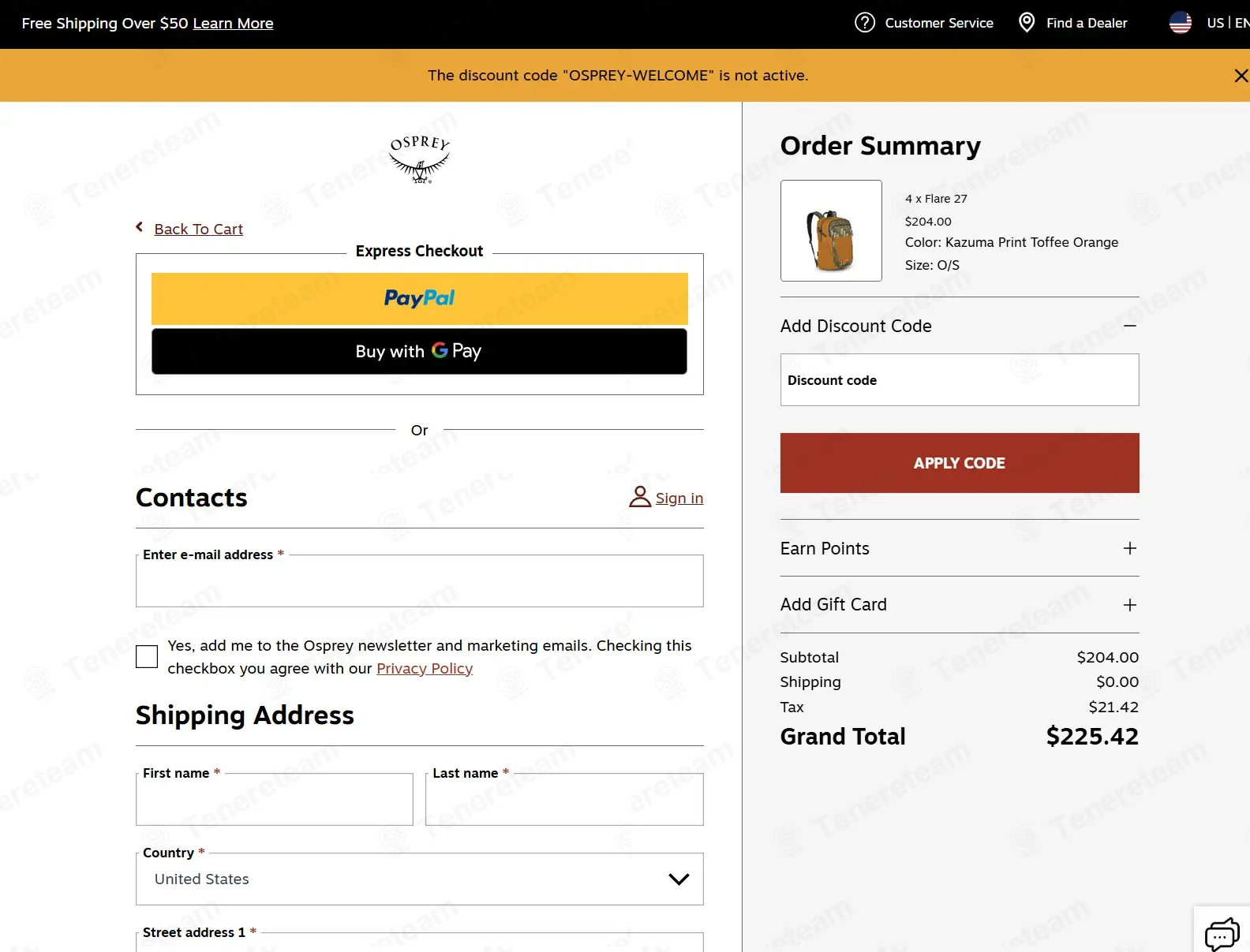The image size is (1250, 952).
Task: Check the Osprey newsletter opt-in checkbox
Action: tap(147, 657)
